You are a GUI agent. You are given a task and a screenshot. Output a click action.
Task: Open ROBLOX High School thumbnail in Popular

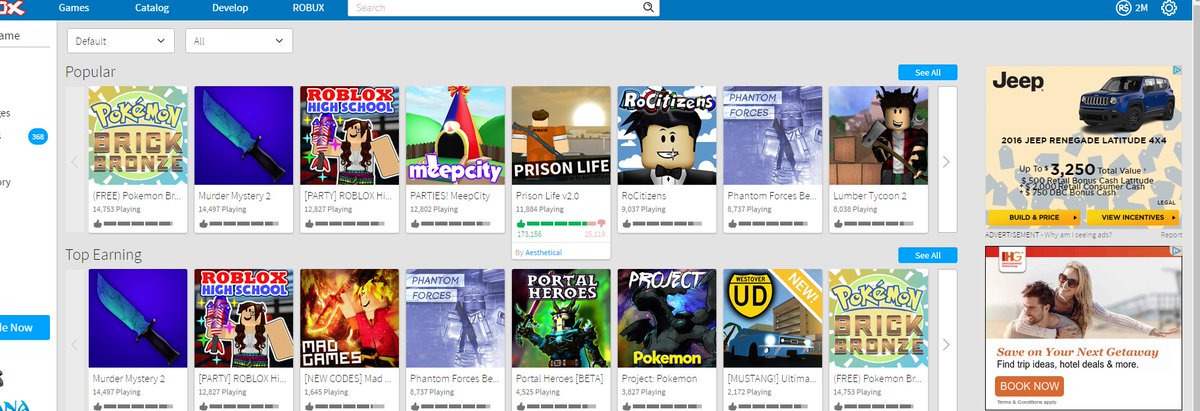click(350, 136)
